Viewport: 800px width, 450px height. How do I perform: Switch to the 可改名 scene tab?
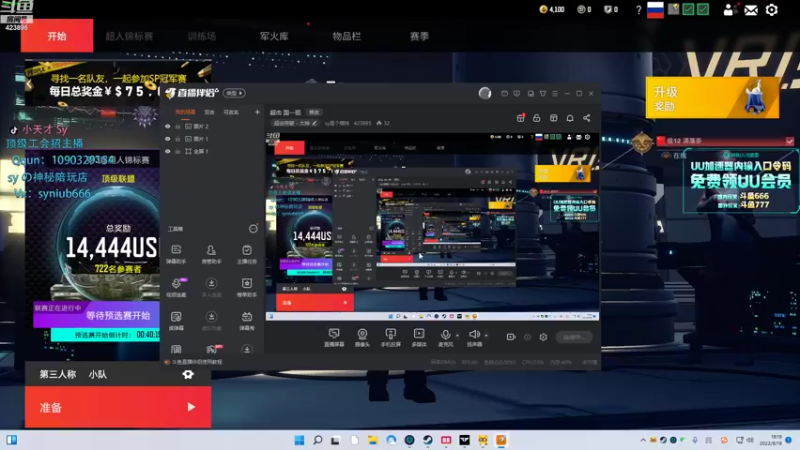(231, 112)
